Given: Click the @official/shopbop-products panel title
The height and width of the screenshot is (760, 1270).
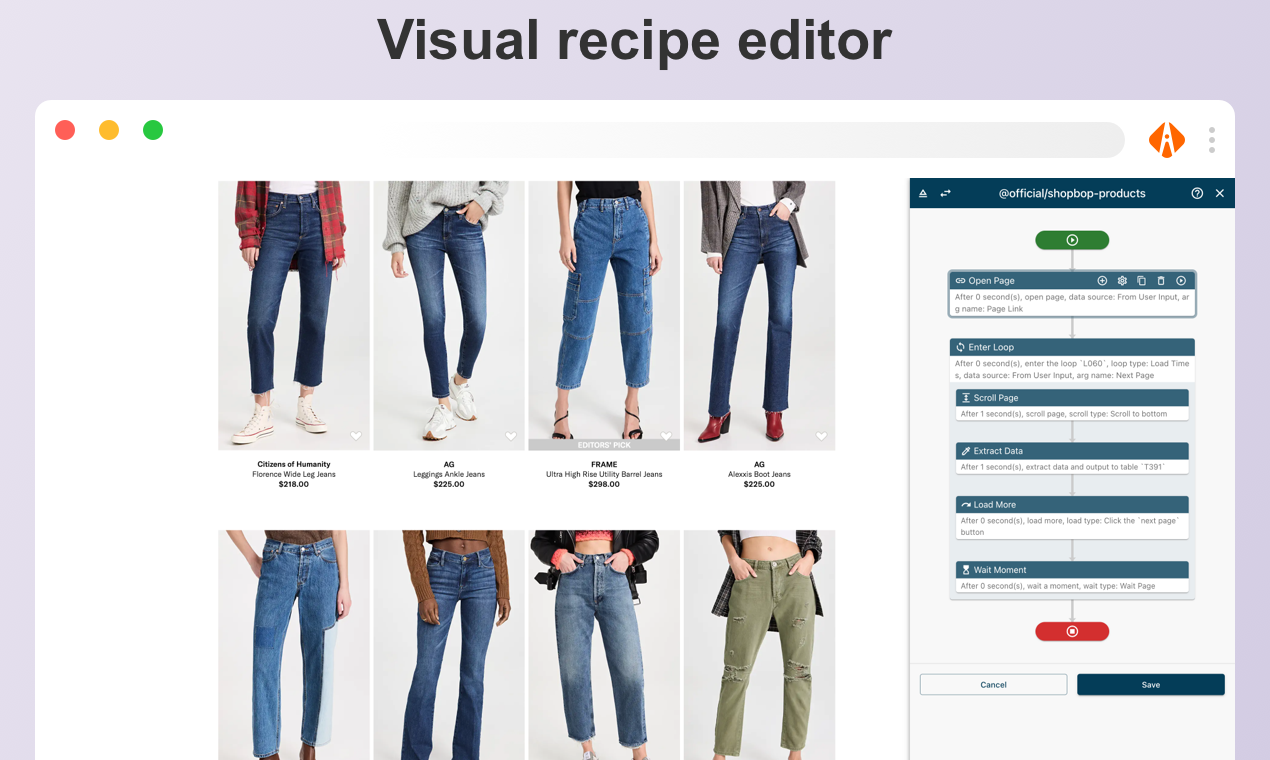Looking at the screenshot, I should pyautogui.click(x=1072, y=193).
